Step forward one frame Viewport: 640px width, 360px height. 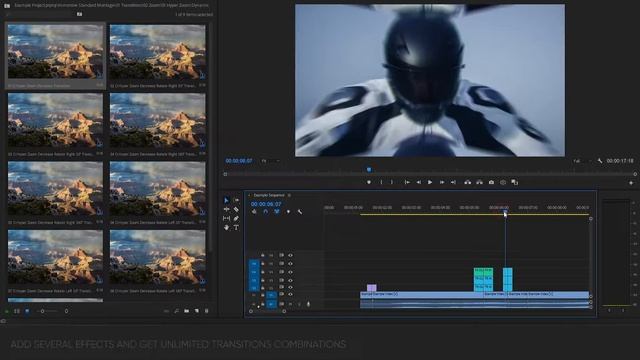442,182
